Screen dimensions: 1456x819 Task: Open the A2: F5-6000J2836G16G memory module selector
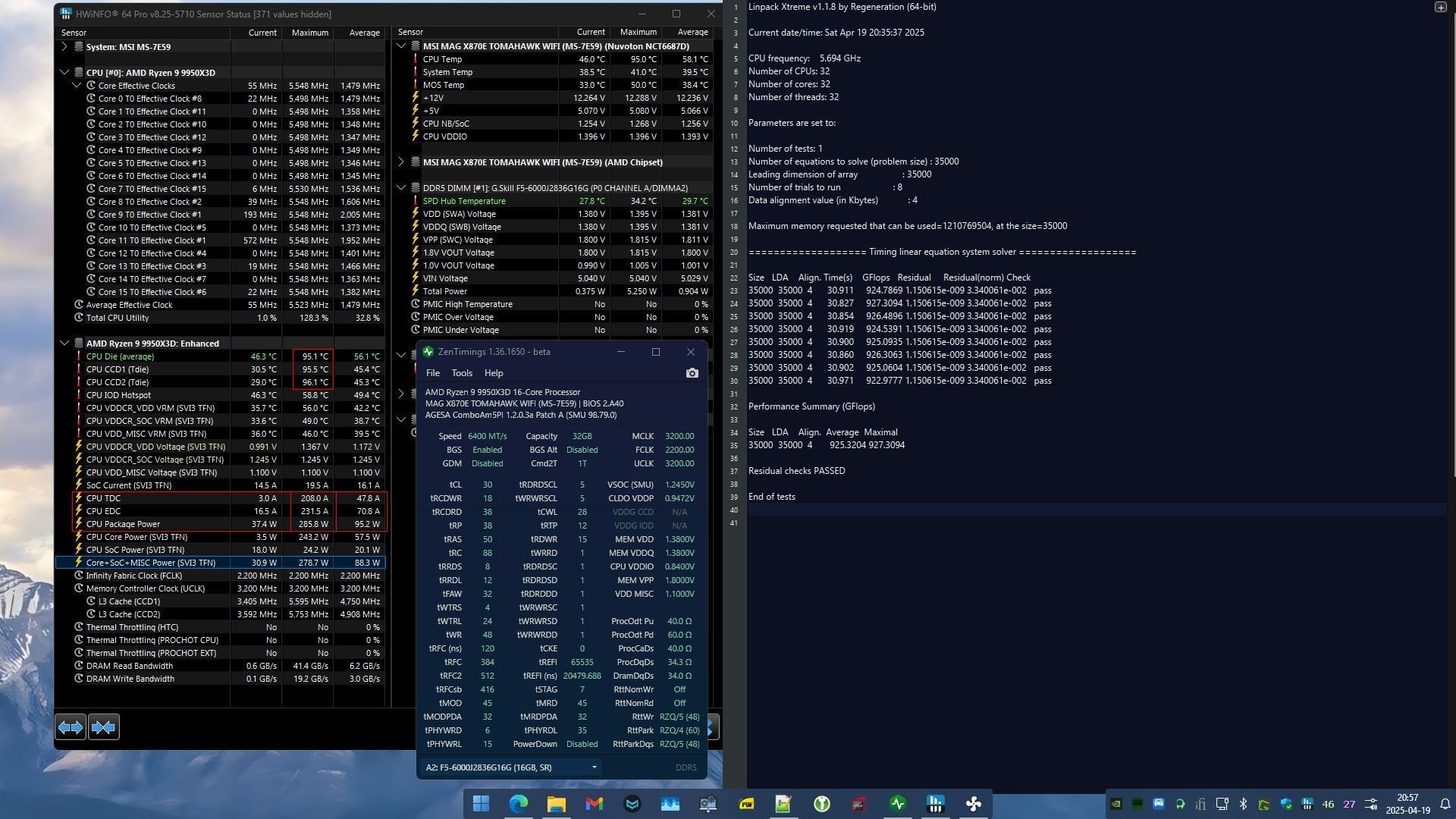click(510, 767)
